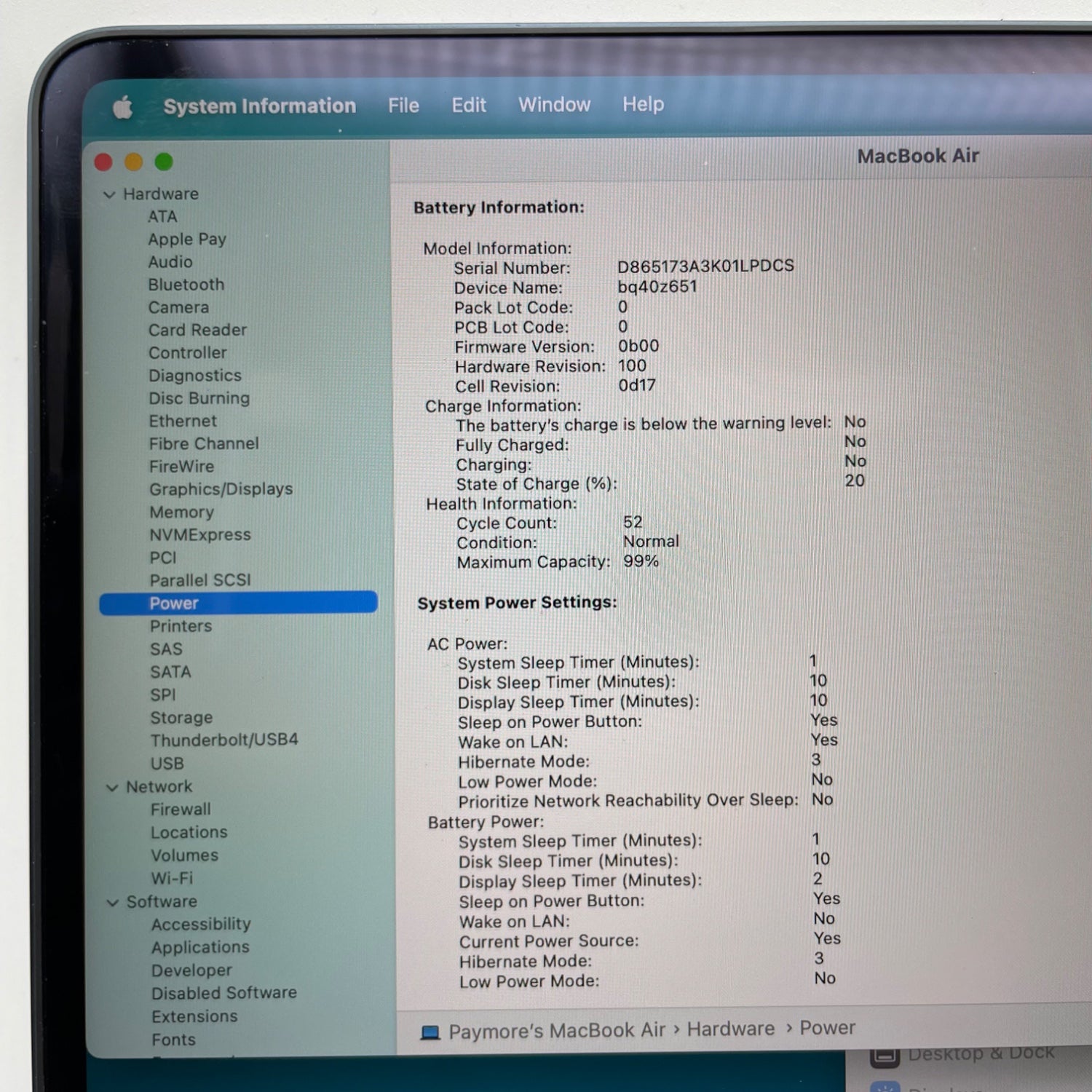The width and height of the screenshot is (1092, 1092).
Task: Select SATA in the sidebar
Action: 170,672
